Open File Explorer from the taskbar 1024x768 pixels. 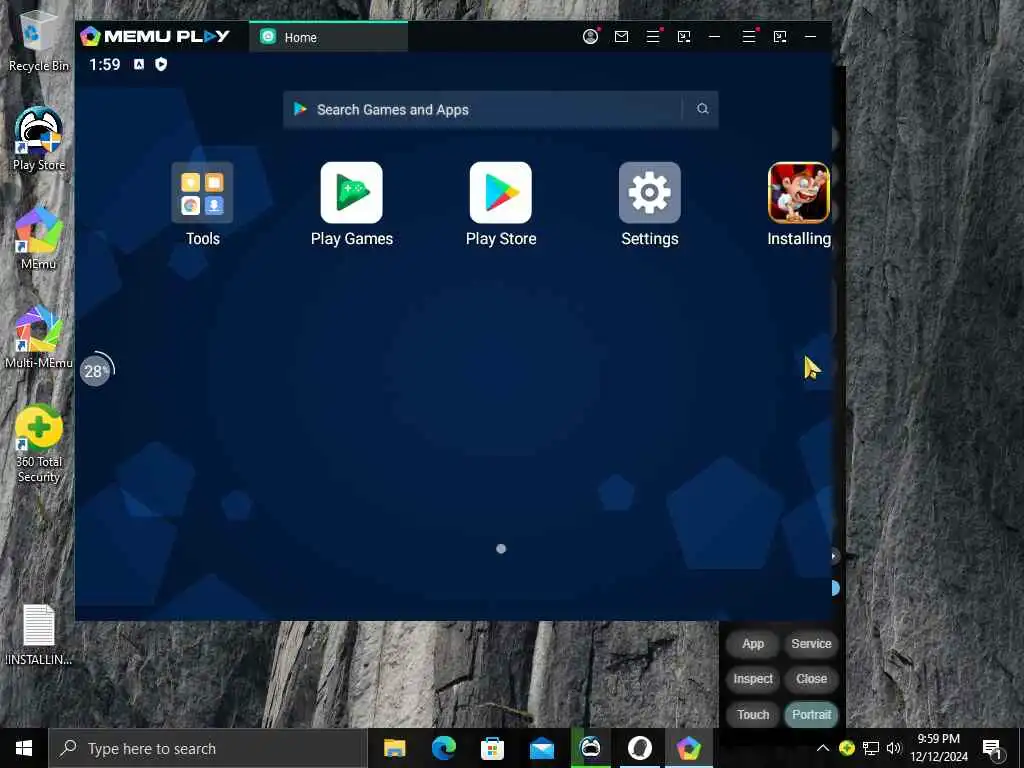(394, 748)
